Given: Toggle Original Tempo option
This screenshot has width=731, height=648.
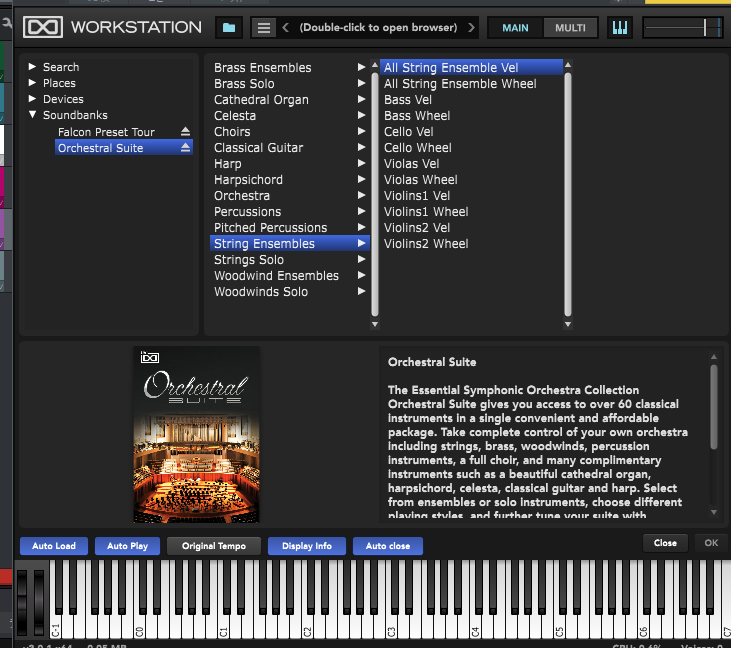Looking at the screenshot, I should [x=214, y=546].
